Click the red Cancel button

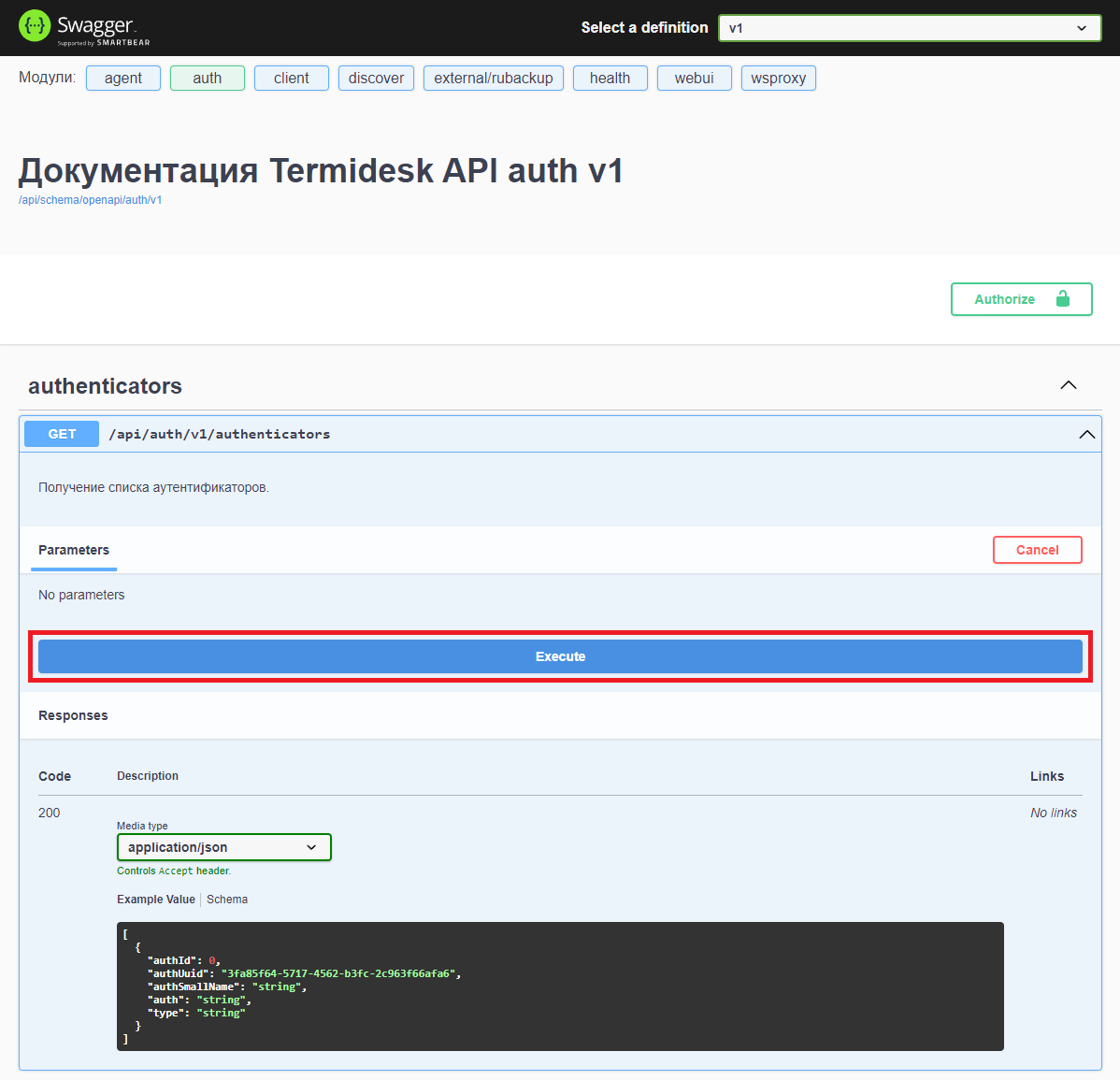[1037, 550]
